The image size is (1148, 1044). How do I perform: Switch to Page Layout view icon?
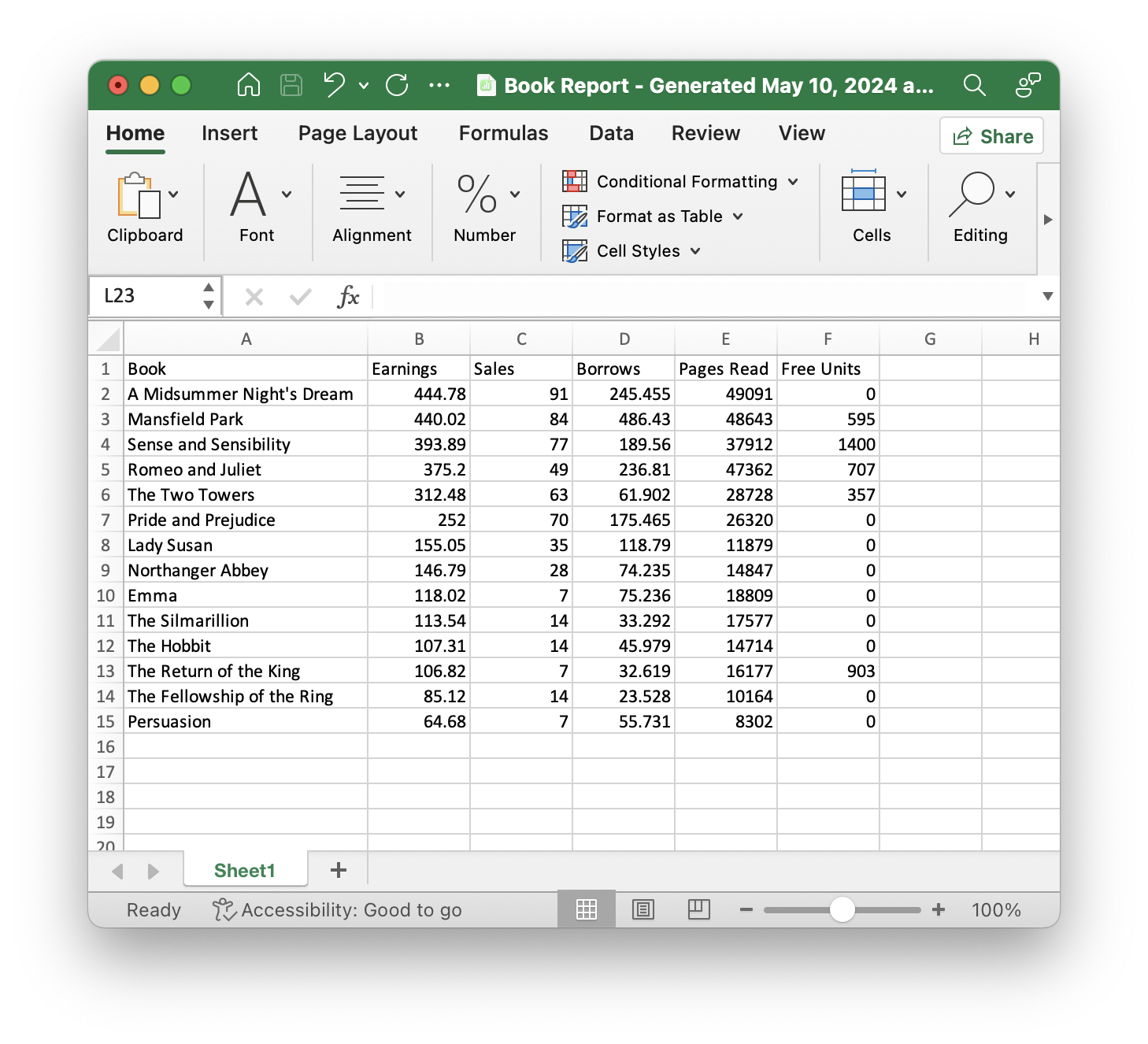click(x=643, y=910)
